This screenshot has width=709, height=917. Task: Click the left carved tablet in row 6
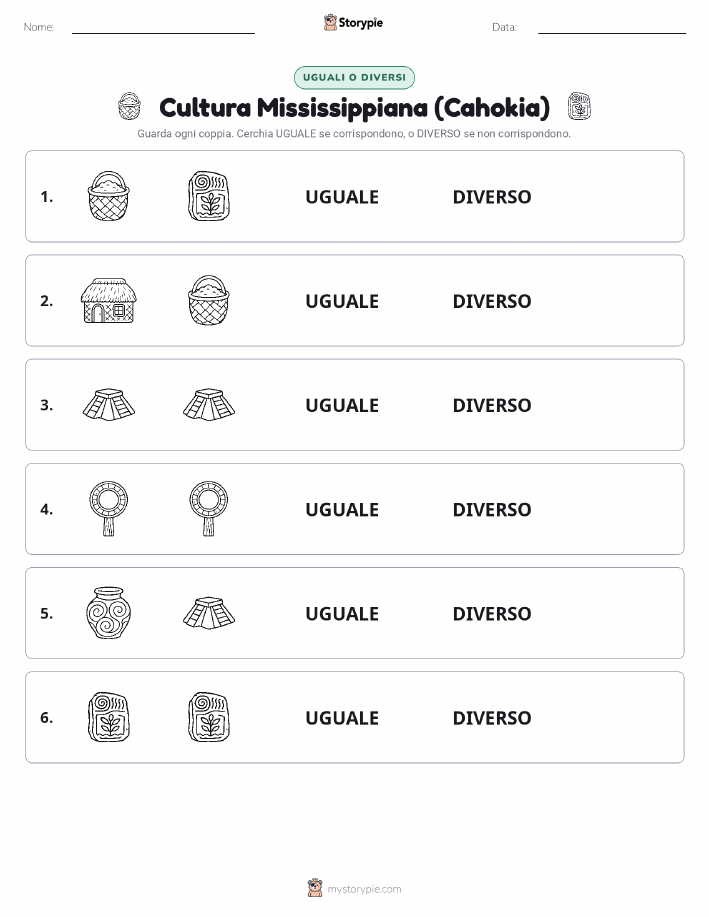pyautogui.click(x=108, y=717)
